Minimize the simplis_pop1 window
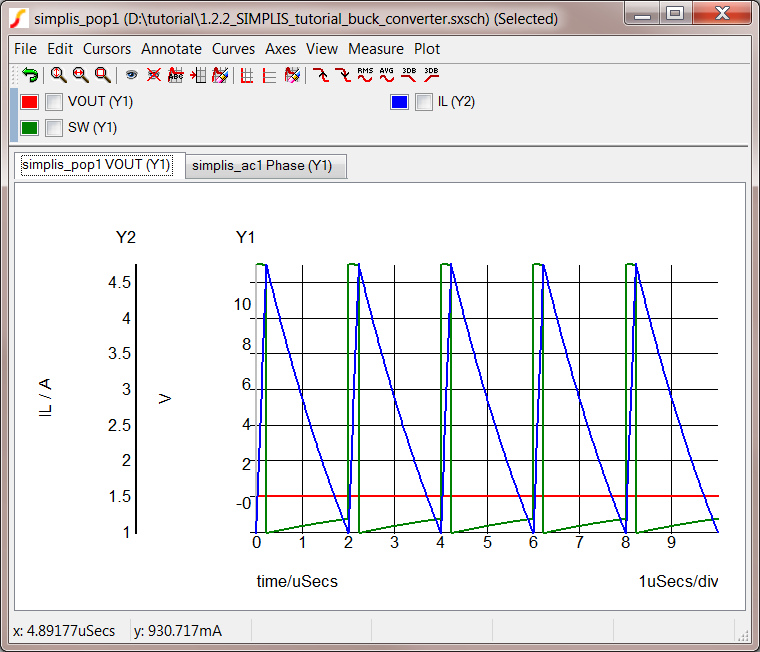The height and width of the screenshot is (652, 760). click(642, 14)
